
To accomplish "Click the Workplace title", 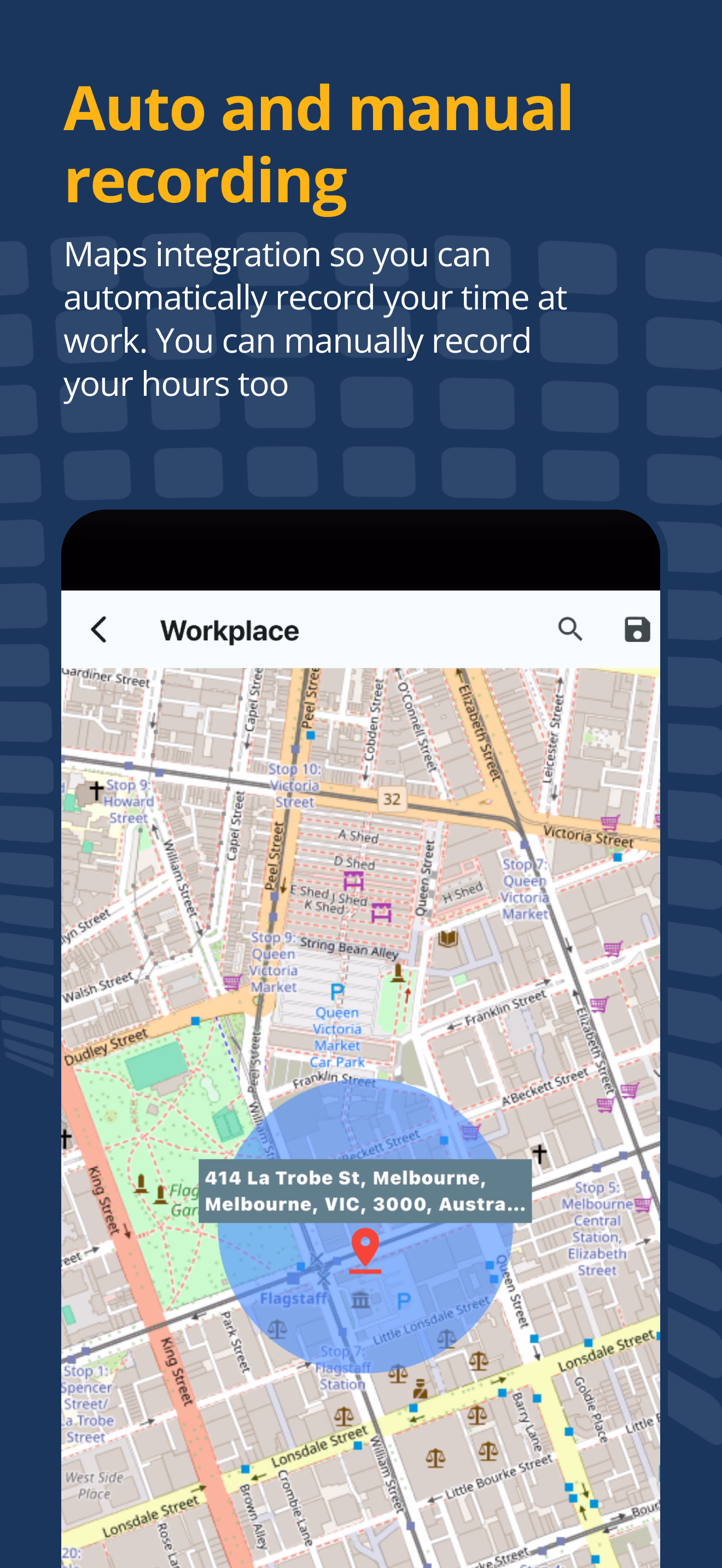I will 230,630.
